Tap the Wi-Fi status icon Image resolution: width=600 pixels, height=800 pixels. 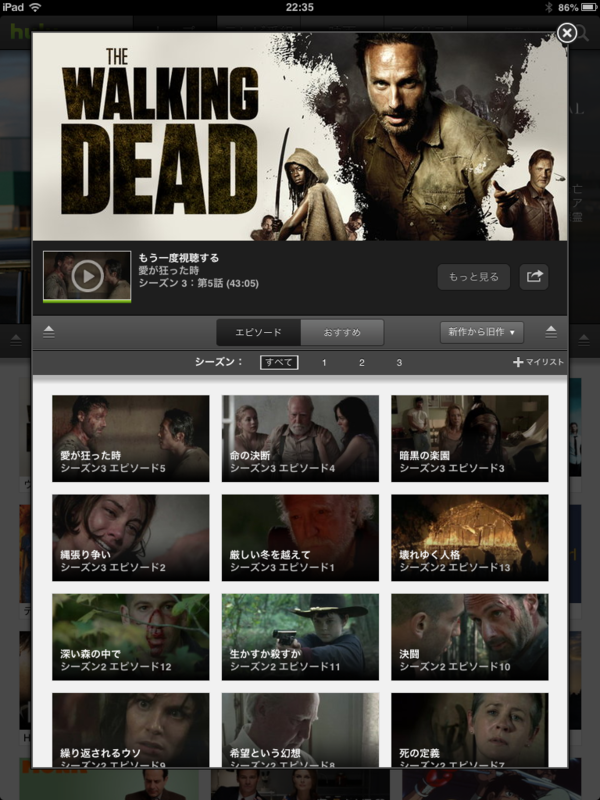[35, 7]
